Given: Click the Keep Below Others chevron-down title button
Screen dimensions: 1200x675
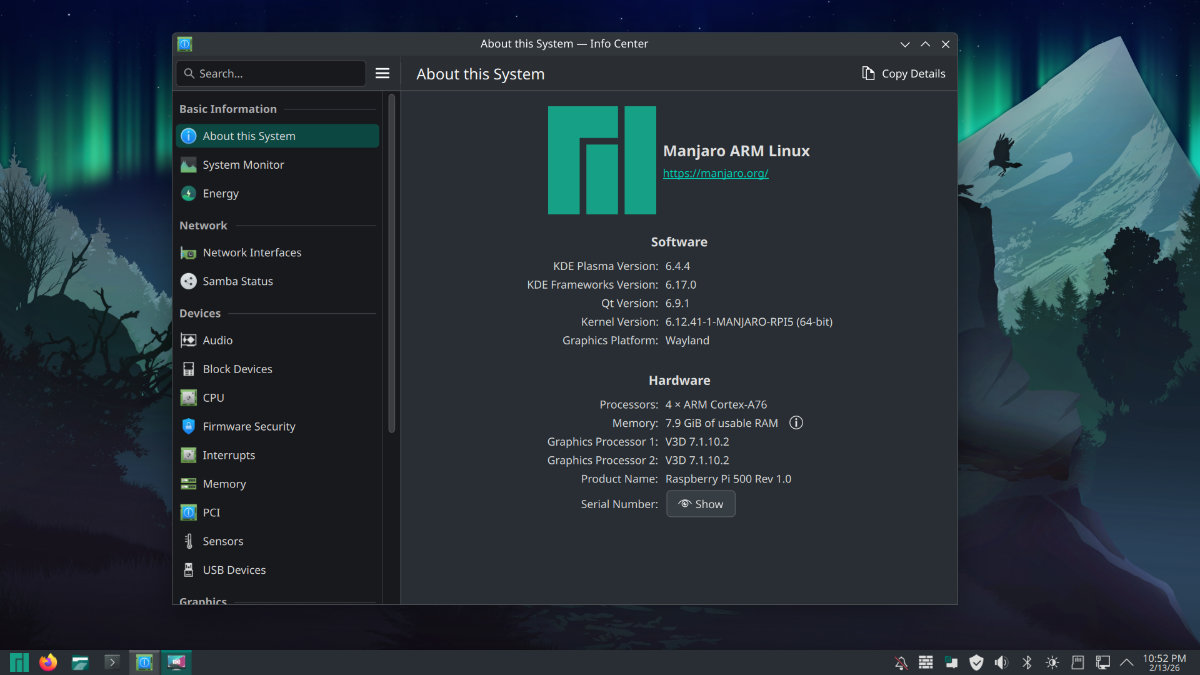Looking at the screenshot, I should click(x=905, y=44).
